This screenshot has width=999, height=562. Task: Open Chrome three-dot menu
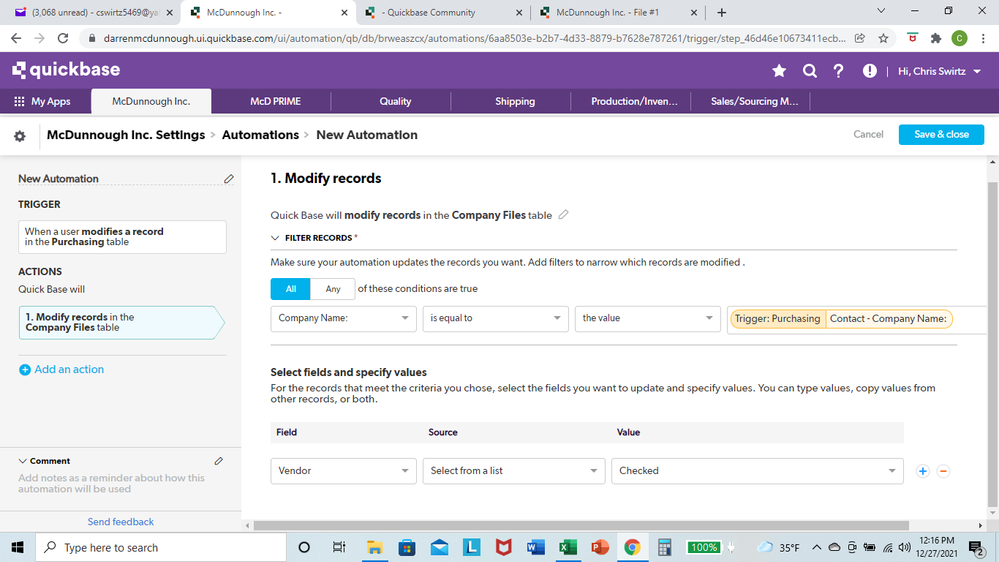[983, 38]
